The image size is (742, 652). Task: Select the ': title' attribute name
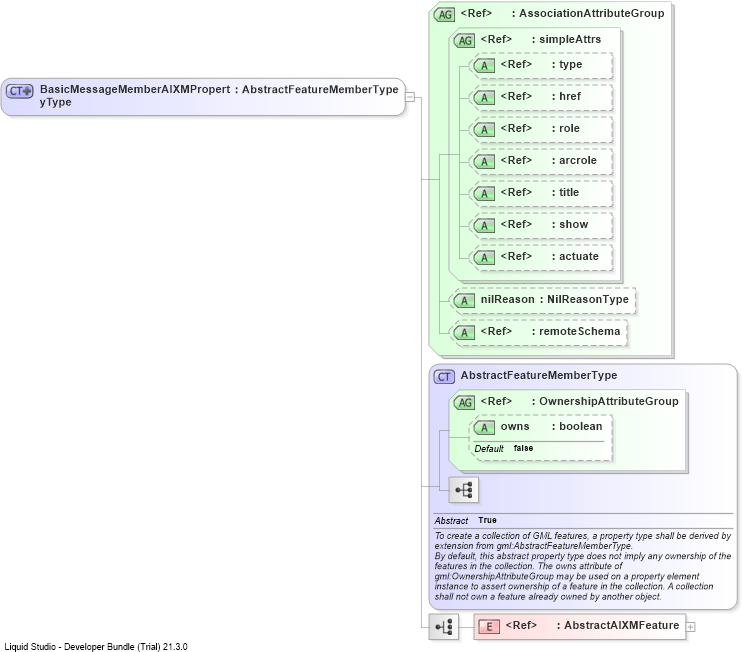pos(565,193)
